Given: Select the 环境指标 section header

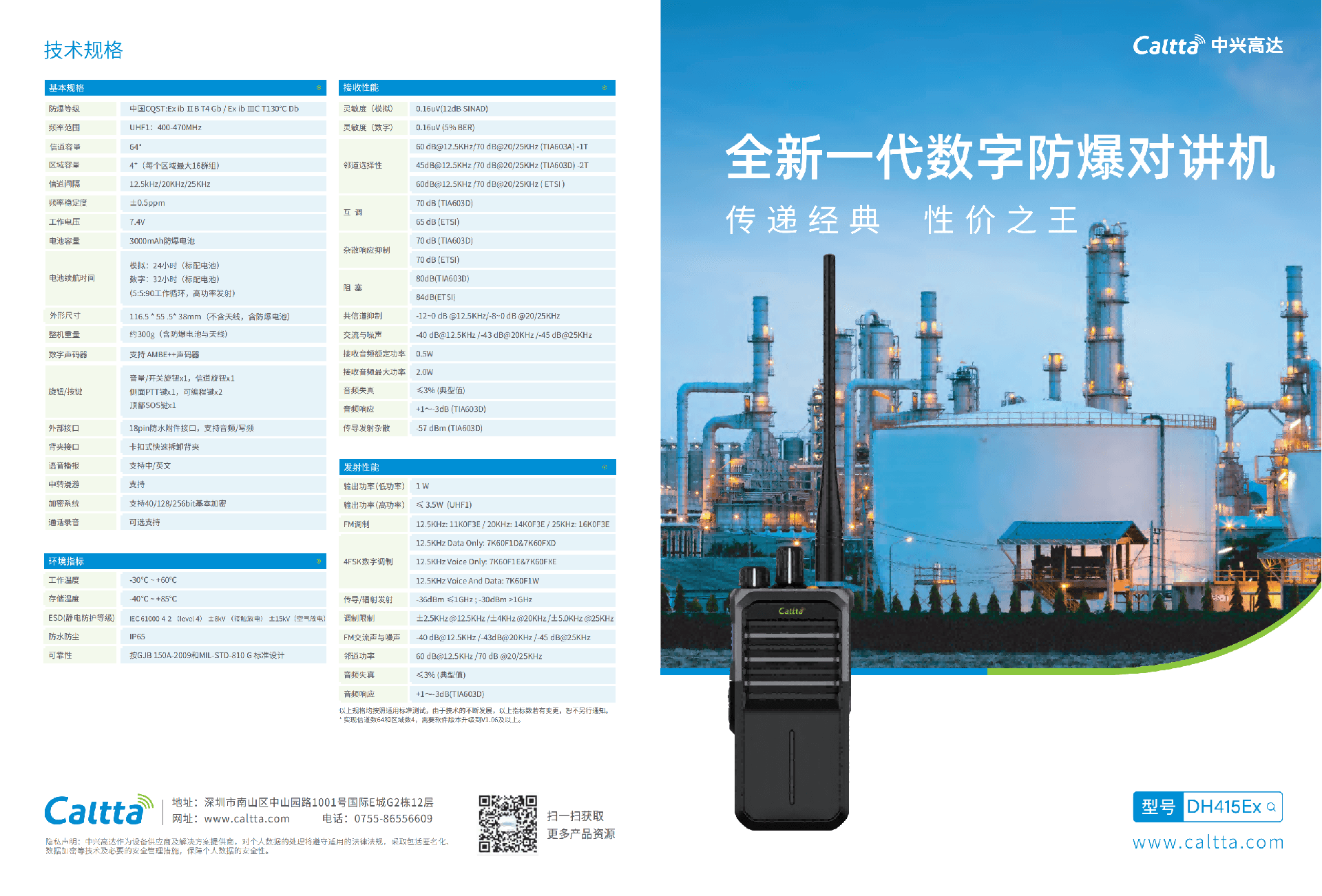Looking at the screenshot, I should 66,562.
